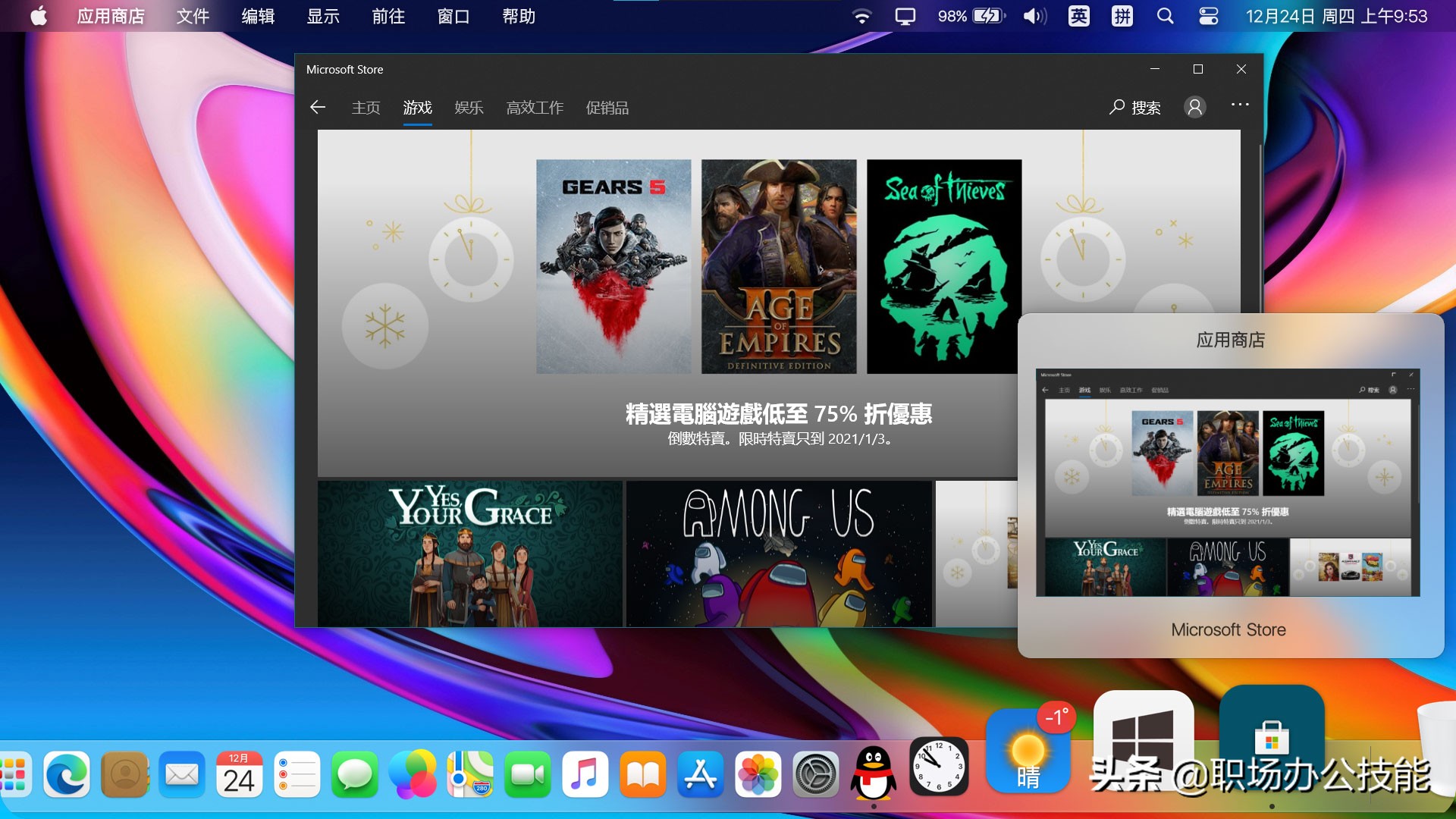Toggle screen mirroring in the menu bar
The height and width of the screenshot is (819, 1456).
[904, 15]
